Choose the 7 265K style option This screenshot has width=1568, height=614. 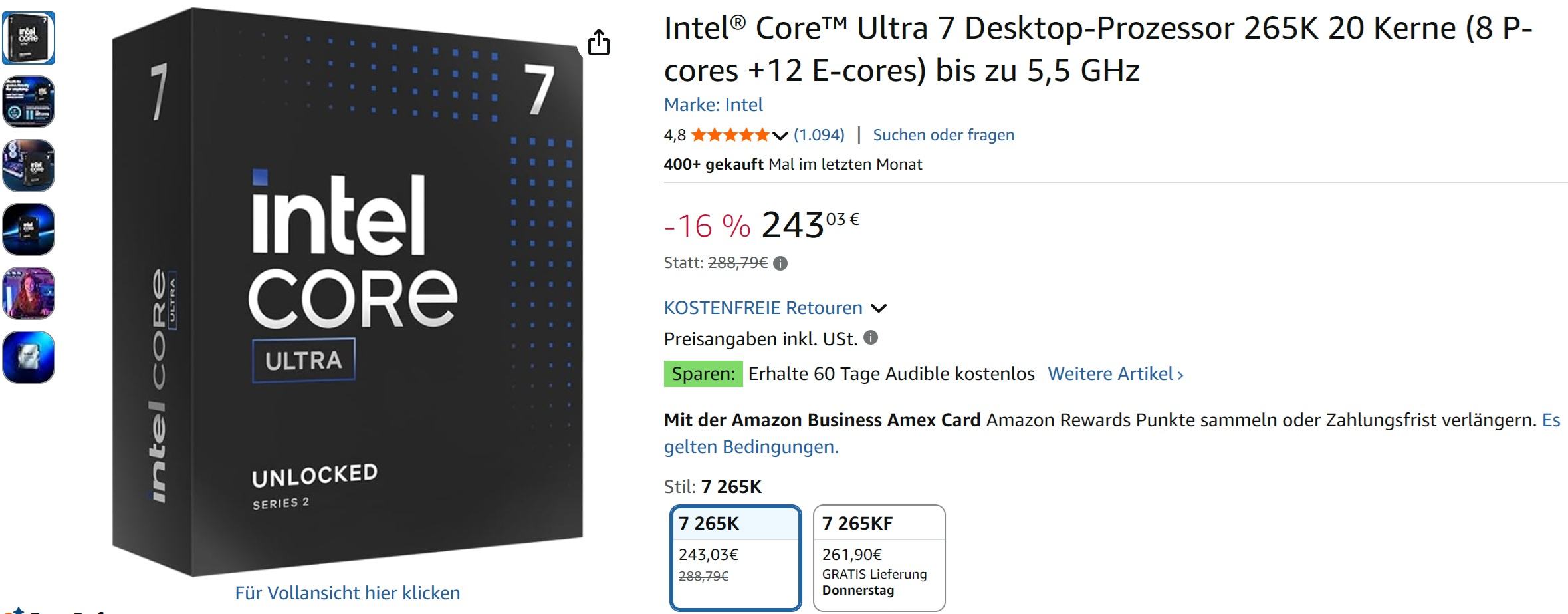735,557
